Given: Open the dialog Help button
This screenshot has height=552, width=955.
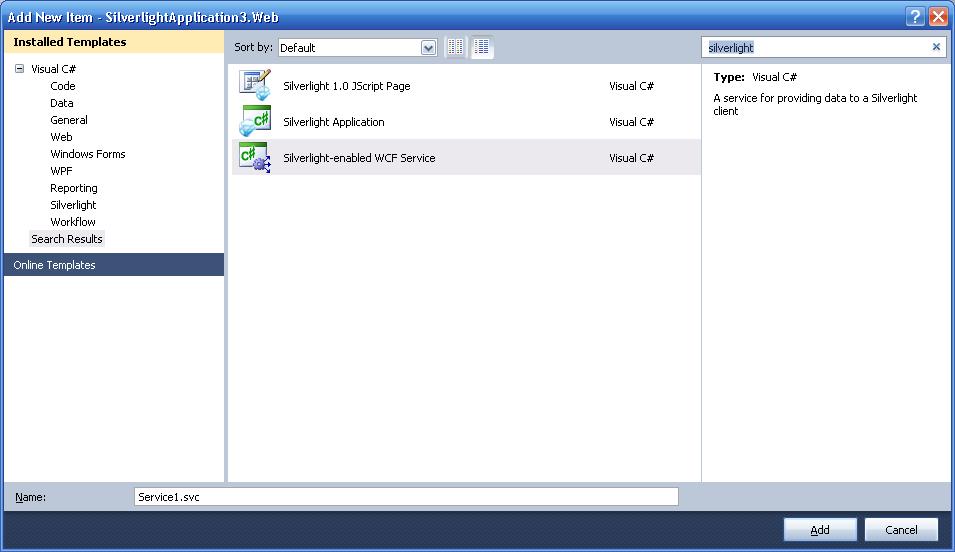Looking at the screenshot, I should pyautogui.click(x=915, y=16).
